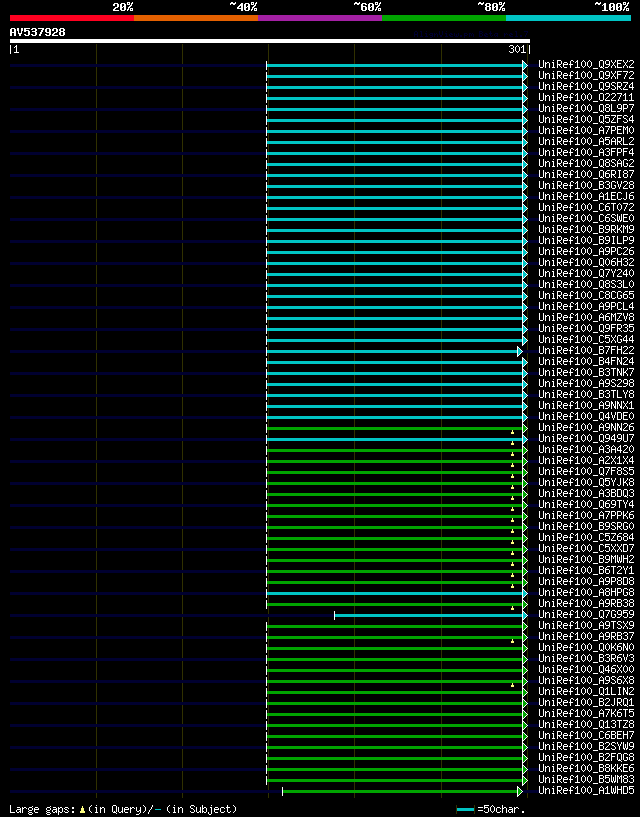The image size is (640, 817).
Task: Open hit UniRef100_Q9XF72
Action: point(586,76)
